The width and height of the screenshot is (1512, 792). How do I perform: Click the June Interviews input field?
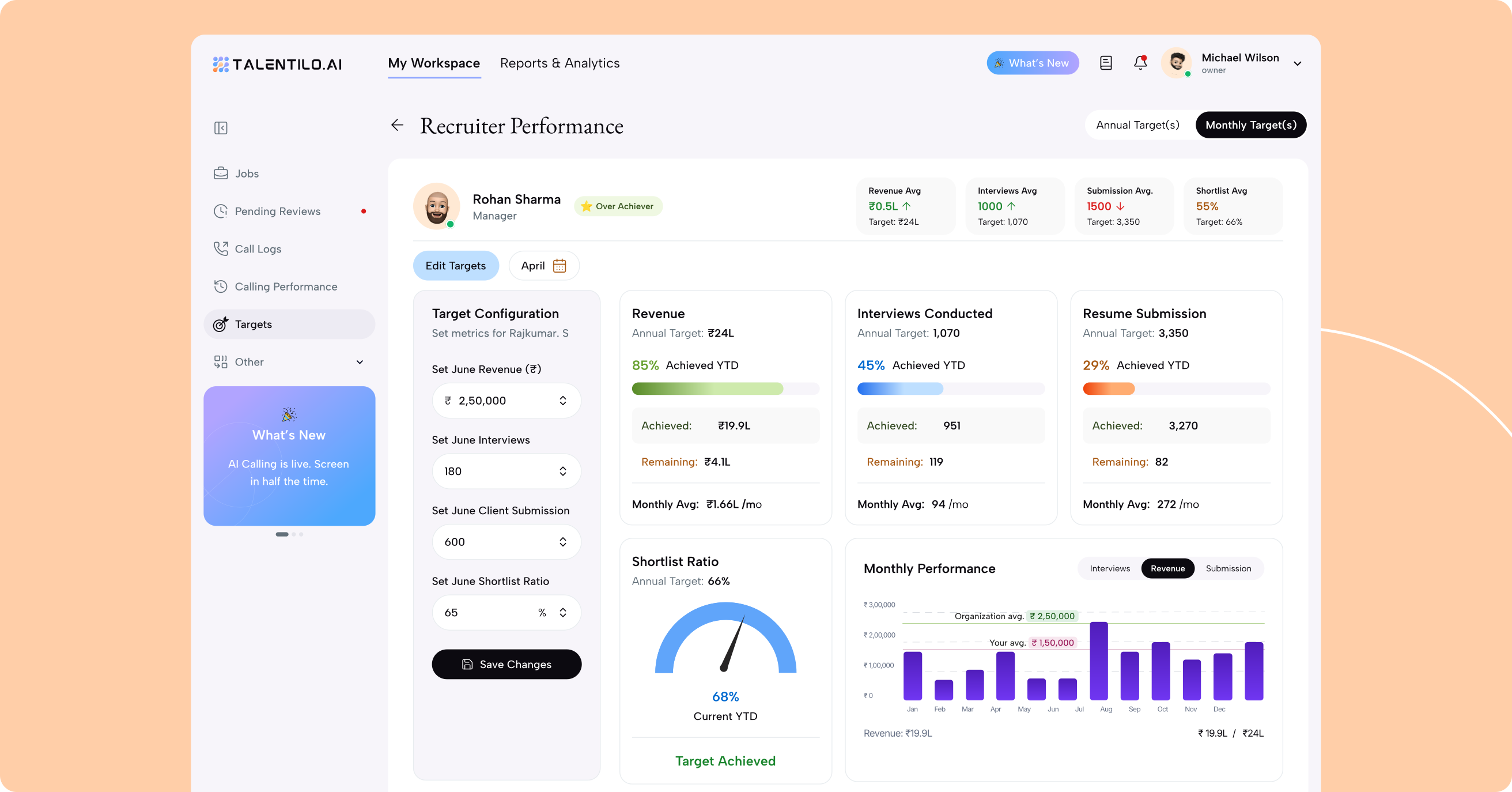506,471
